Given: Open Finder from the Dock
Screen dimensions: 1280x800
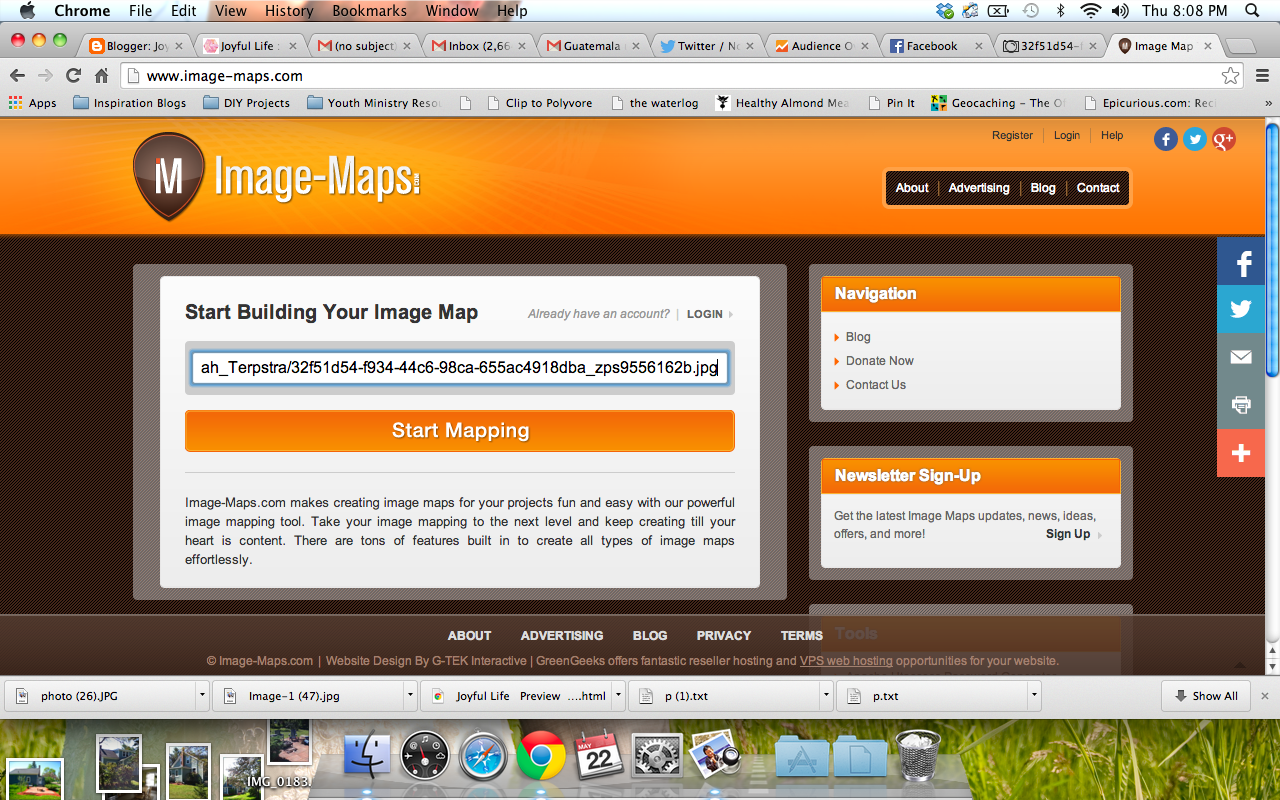Looking at the screenshot, I should [x=367, y=754].
